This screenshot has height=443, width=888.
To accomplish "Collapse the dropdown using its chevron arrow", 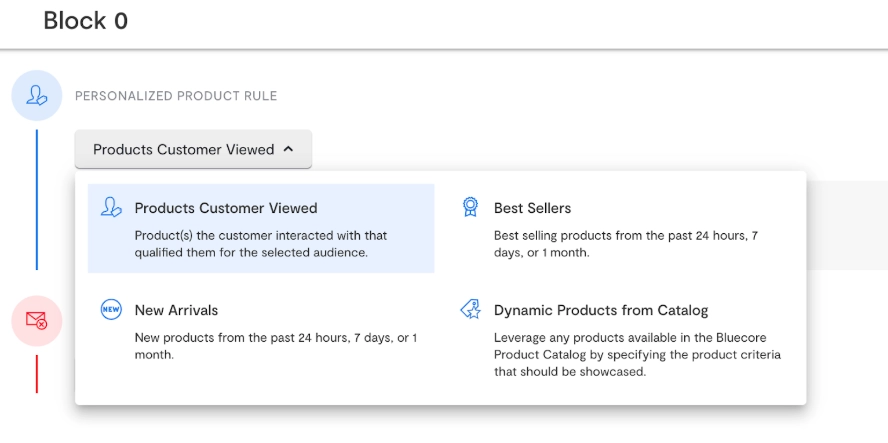I will pos(288,149).
